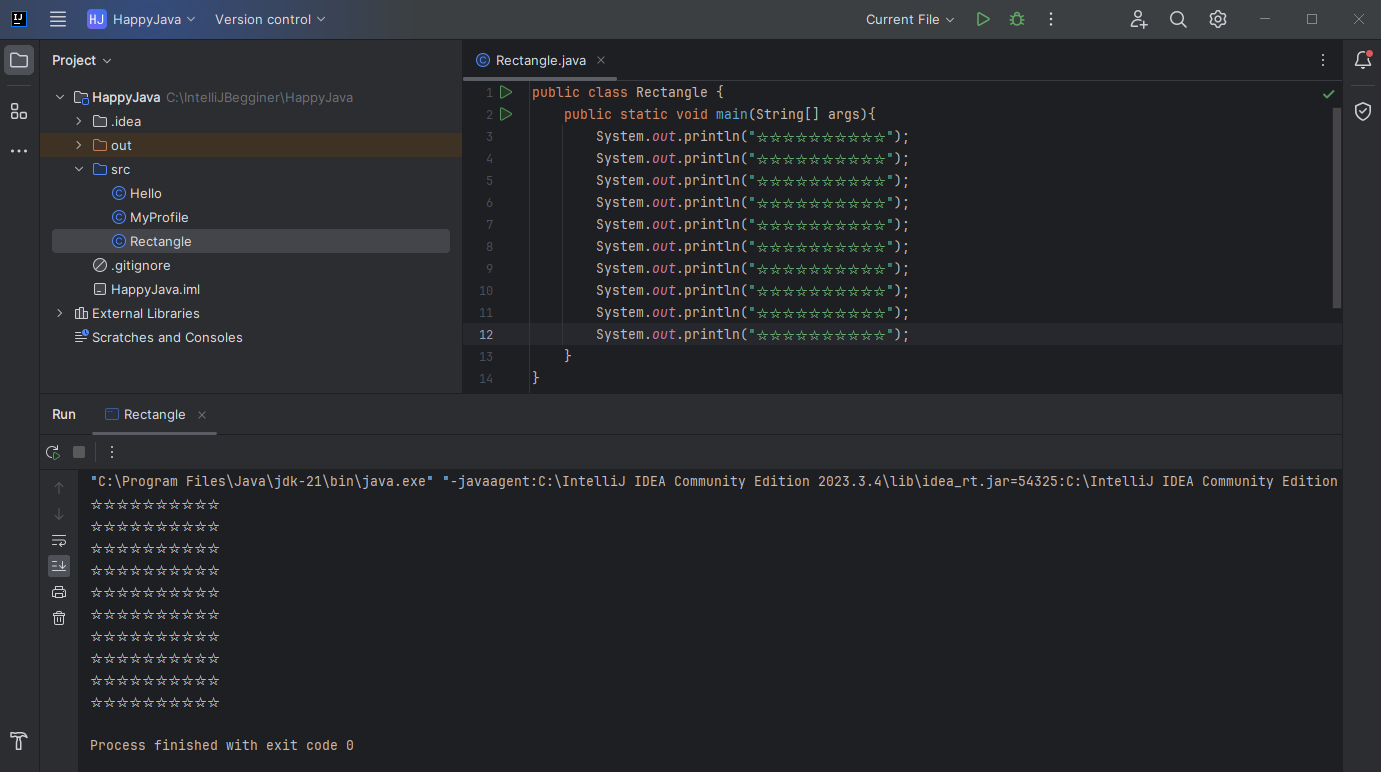
Task: Open the MyProfile class in project tree
Action: click(159, 217)
